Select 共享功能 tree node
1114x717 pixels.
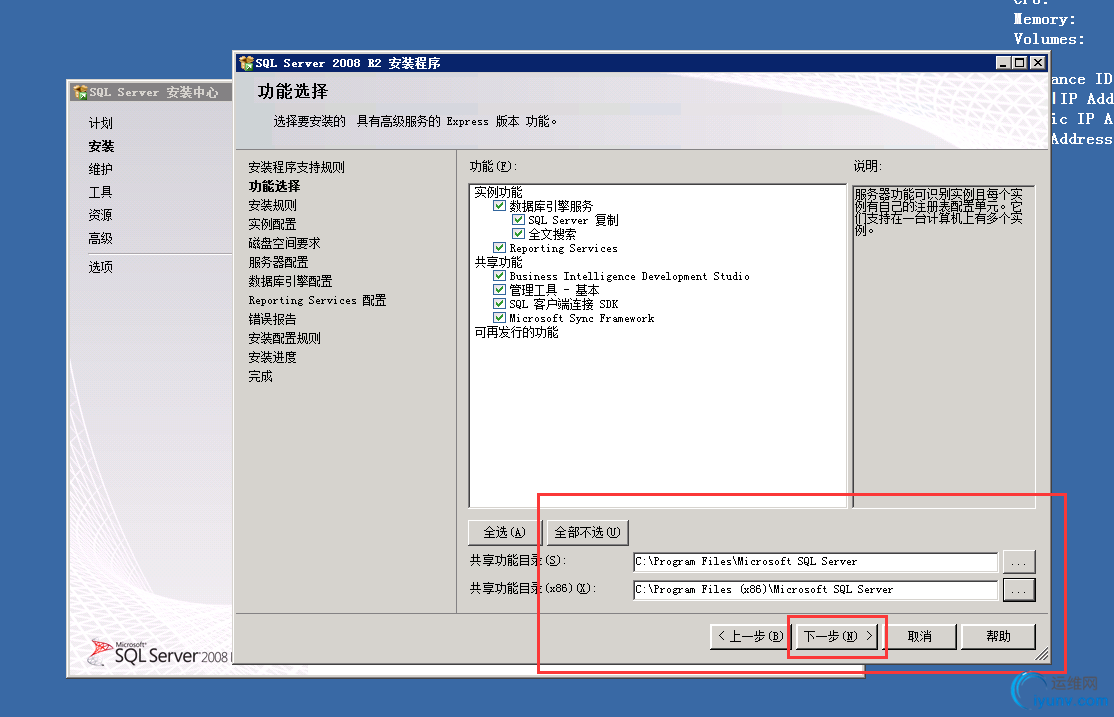click(498, 262)
